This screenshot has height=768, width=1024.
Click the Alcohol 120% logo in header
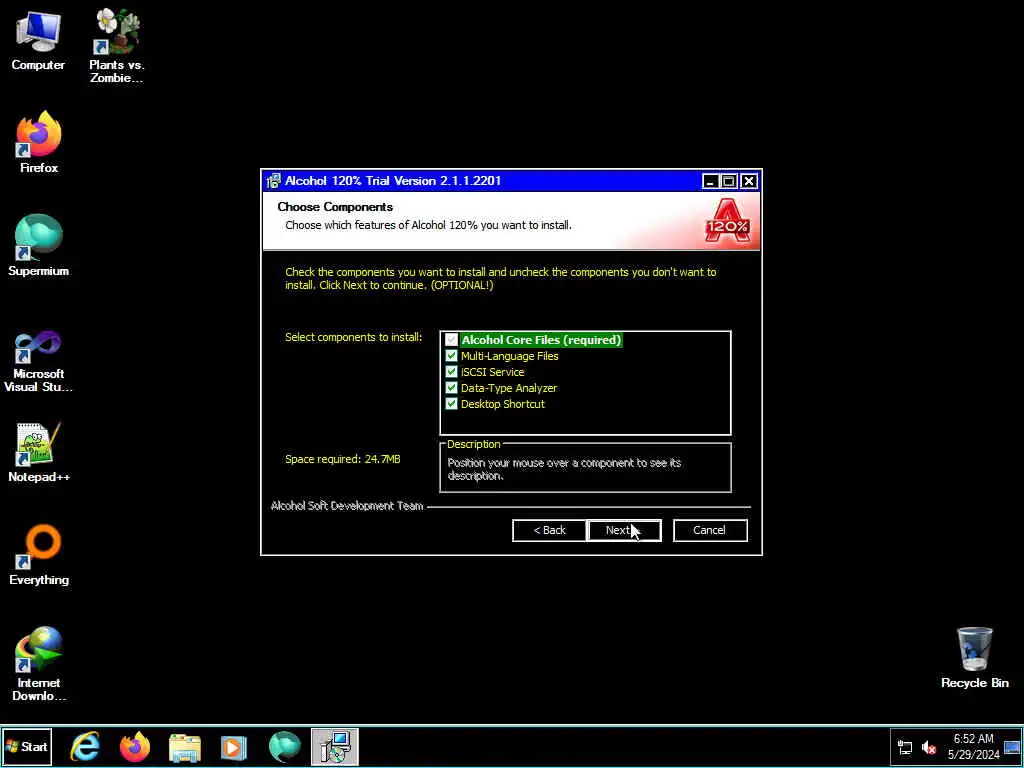click(x=727, y=221)
